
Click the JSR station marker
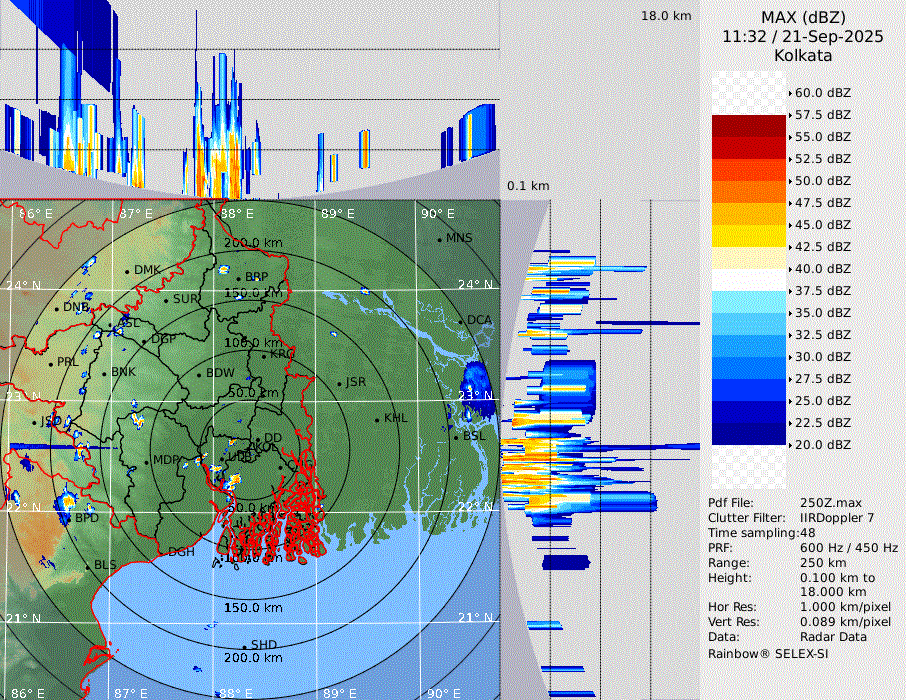(x=338, y=383)
